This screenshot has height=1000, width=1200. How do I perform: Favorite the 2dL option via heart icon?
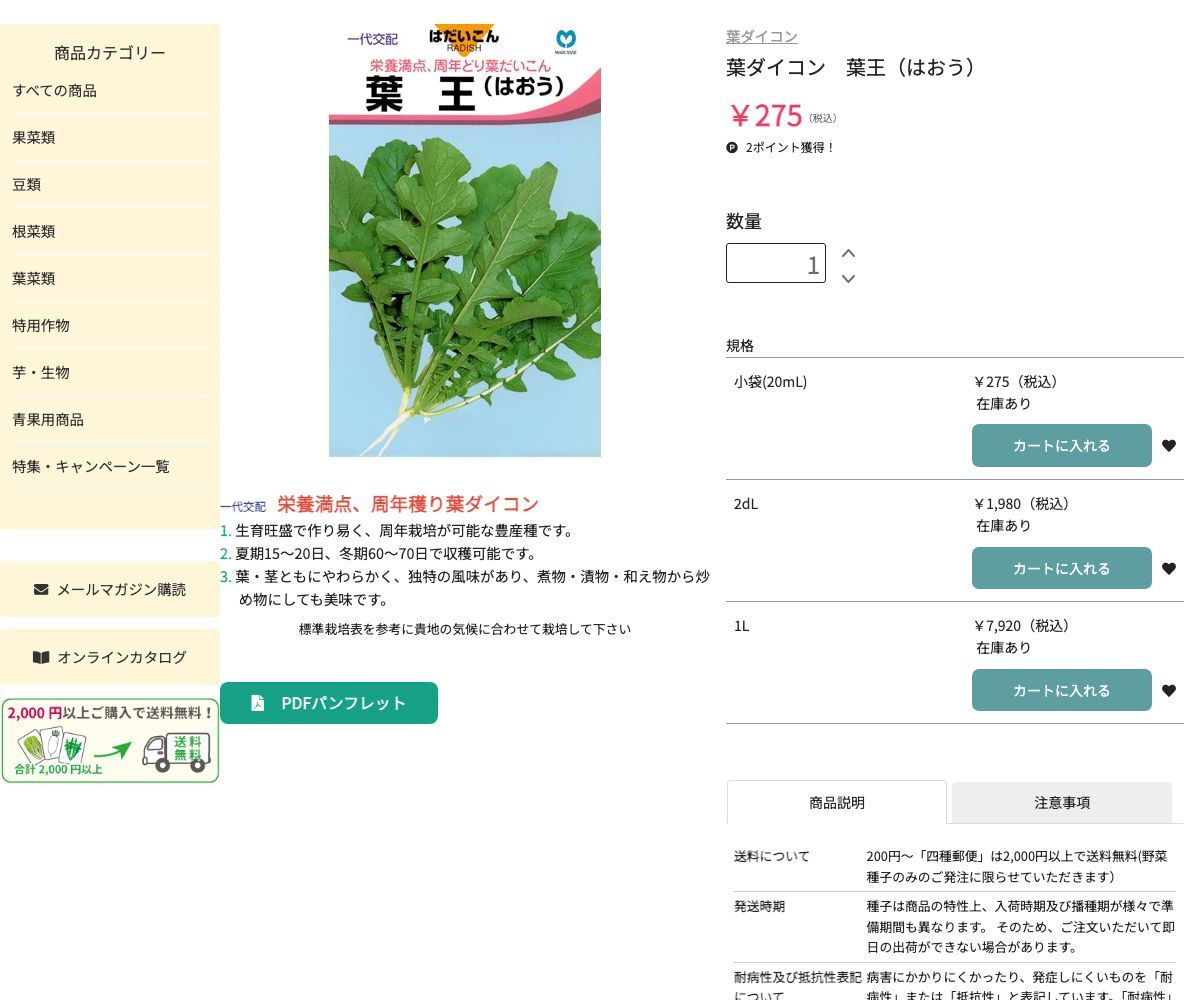[1169, 568]
